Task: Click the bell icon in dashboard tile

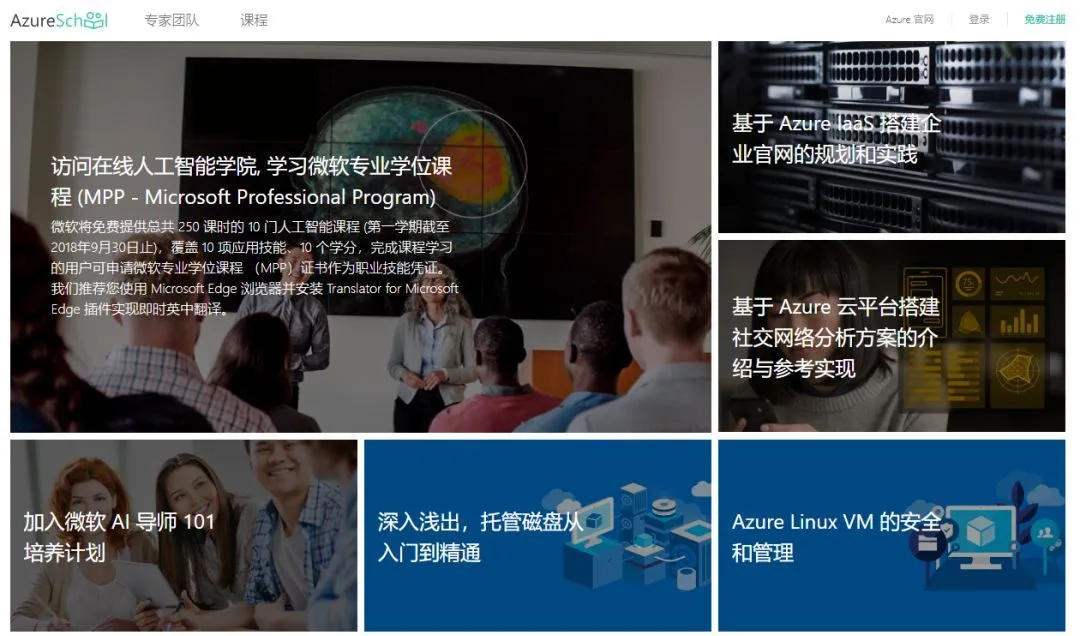Action: [x=969, y=322]
